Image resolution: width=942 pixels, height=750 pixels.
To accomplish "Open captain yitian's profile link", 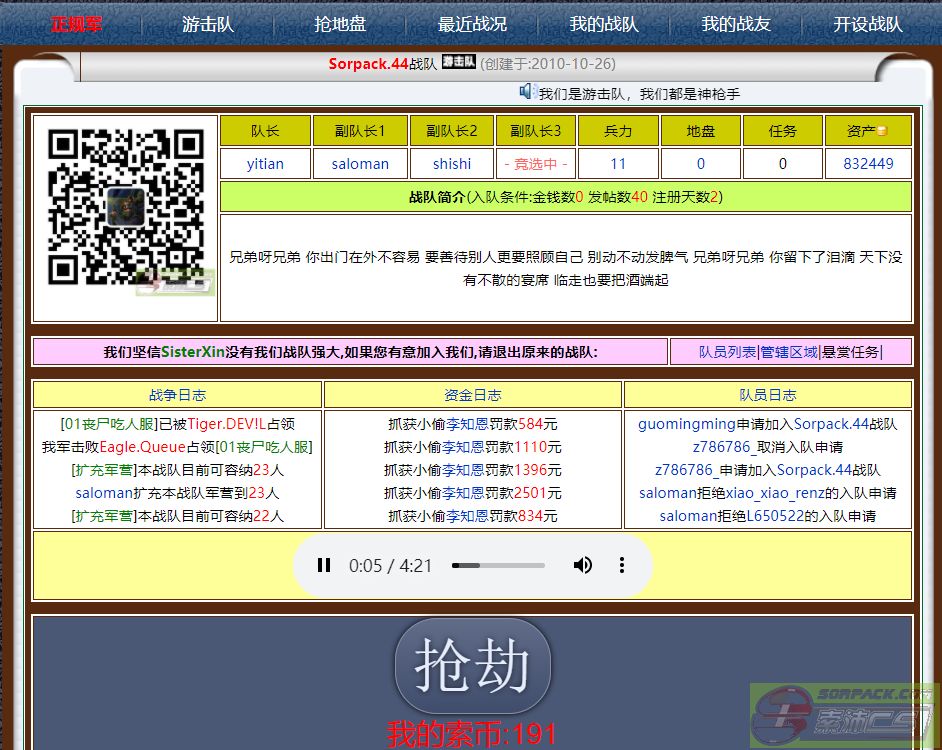I will click(x=265, y=163).
